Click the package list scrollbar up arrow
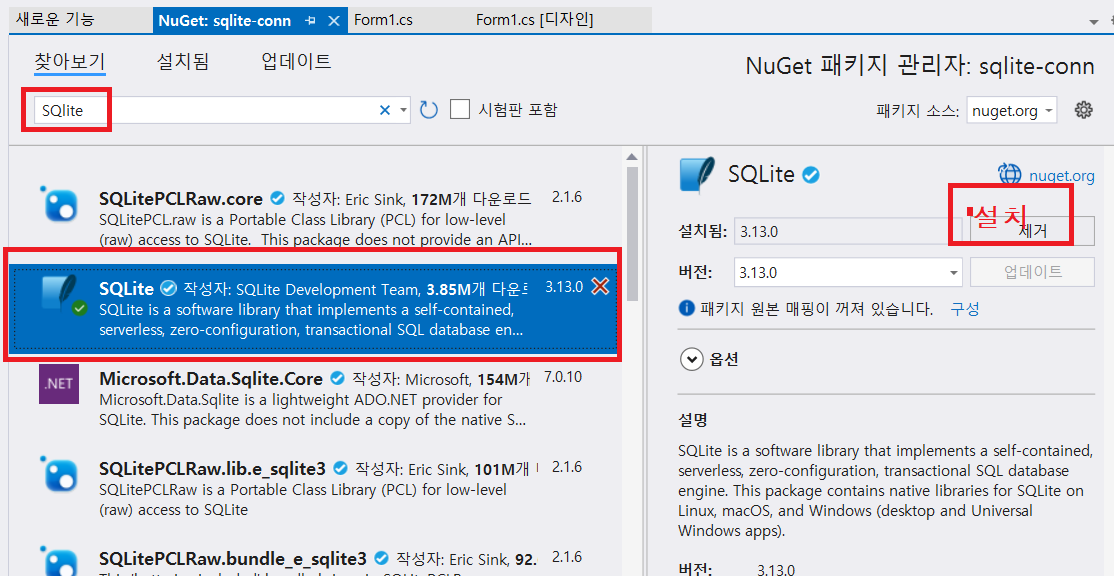The width and height of the screenshot is (1114, 576). coord(632,156)
